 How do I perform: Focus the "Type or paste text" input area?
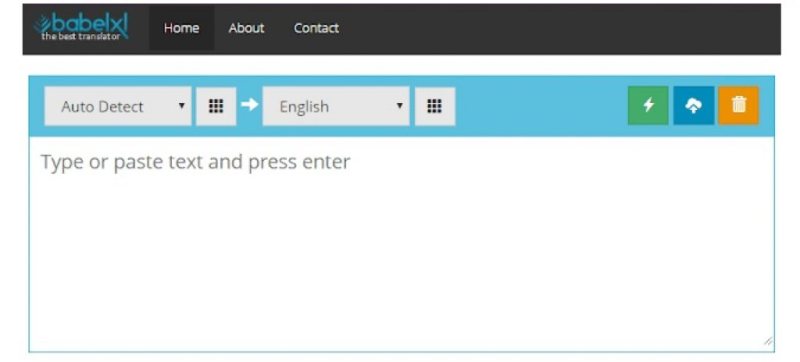pyautogui.click(x=402, y=244)
